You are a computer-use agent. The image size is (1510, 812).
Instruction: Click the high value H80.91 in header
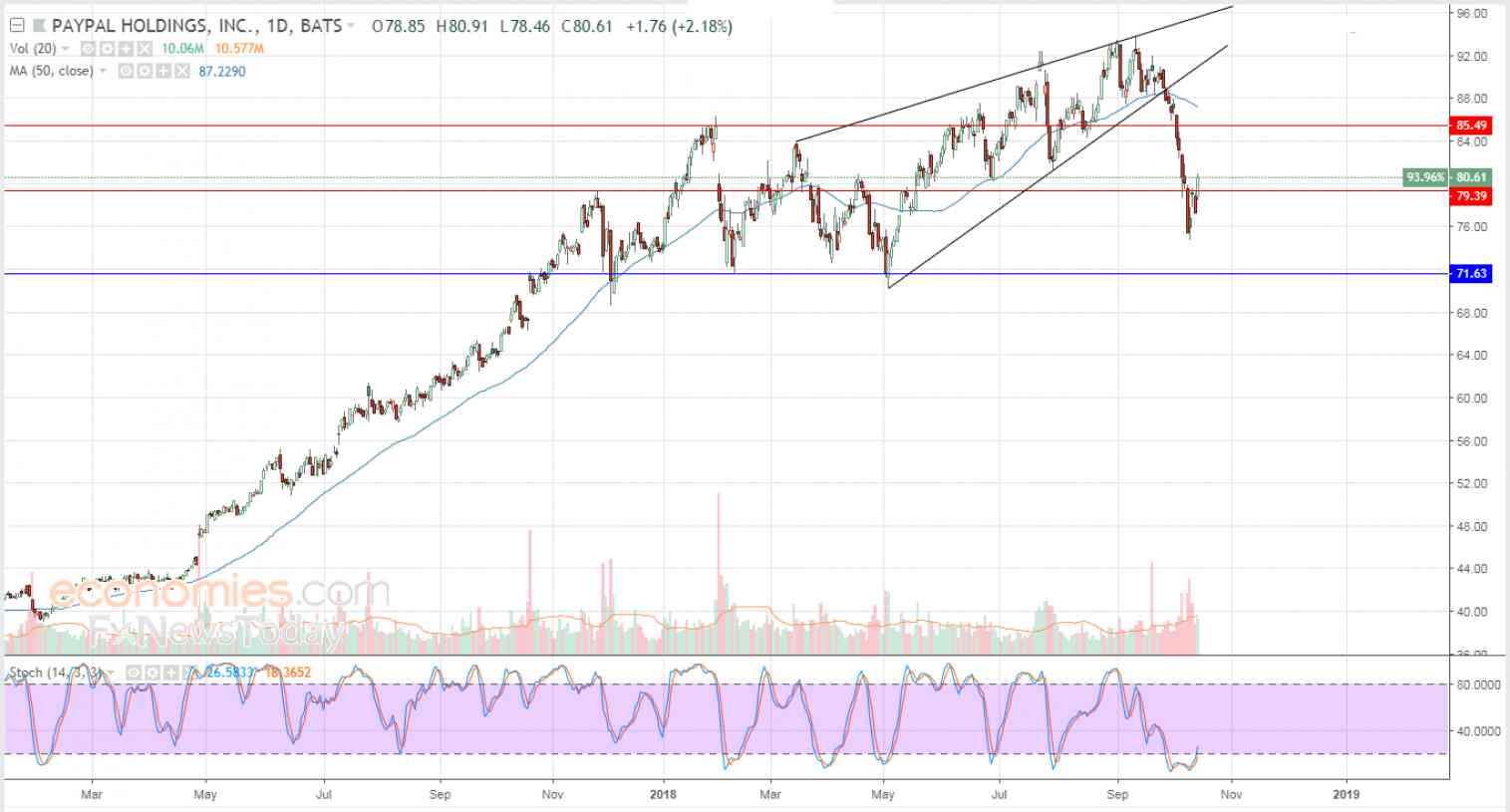click(x=462, y=26)
